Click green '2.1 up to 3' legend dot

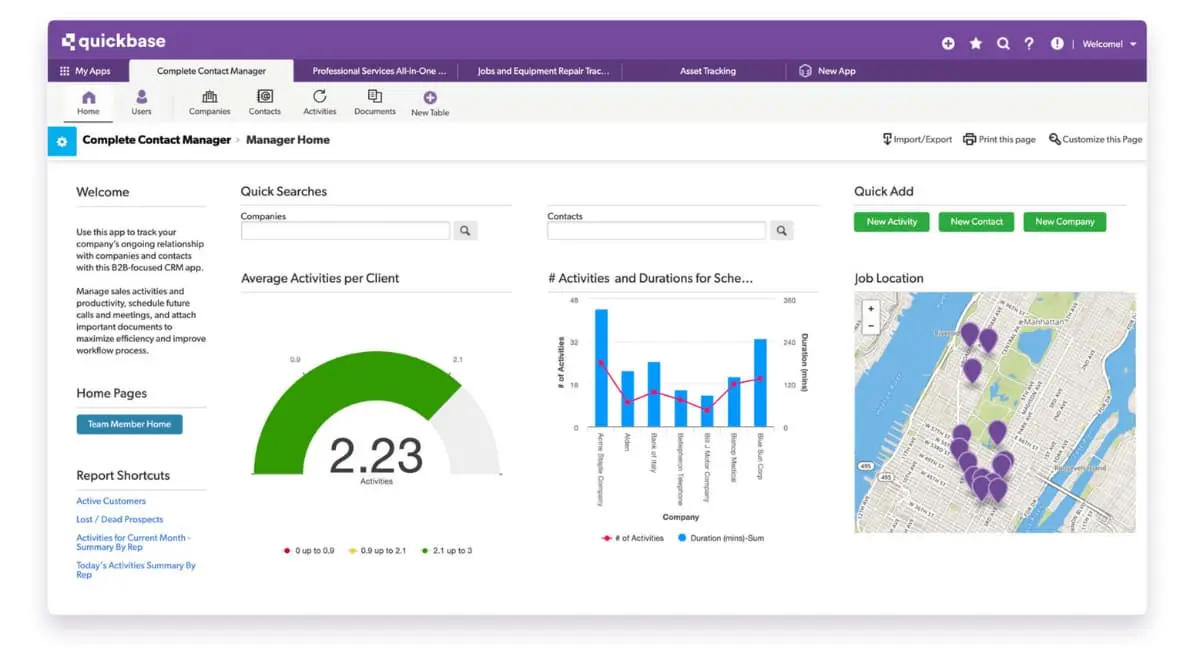[425, 551]
